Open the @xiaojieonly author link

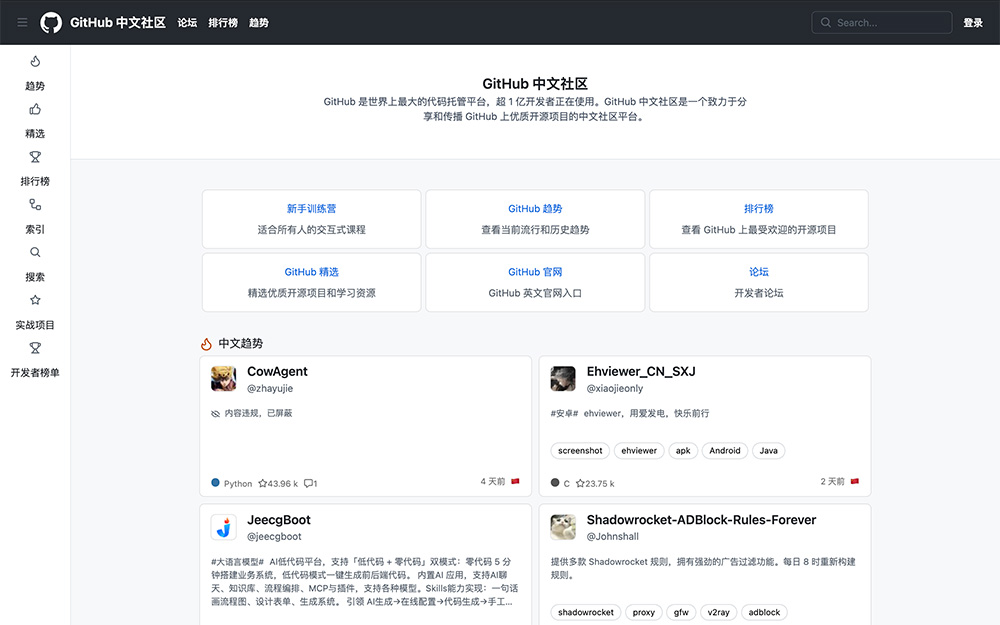[615, 388]
